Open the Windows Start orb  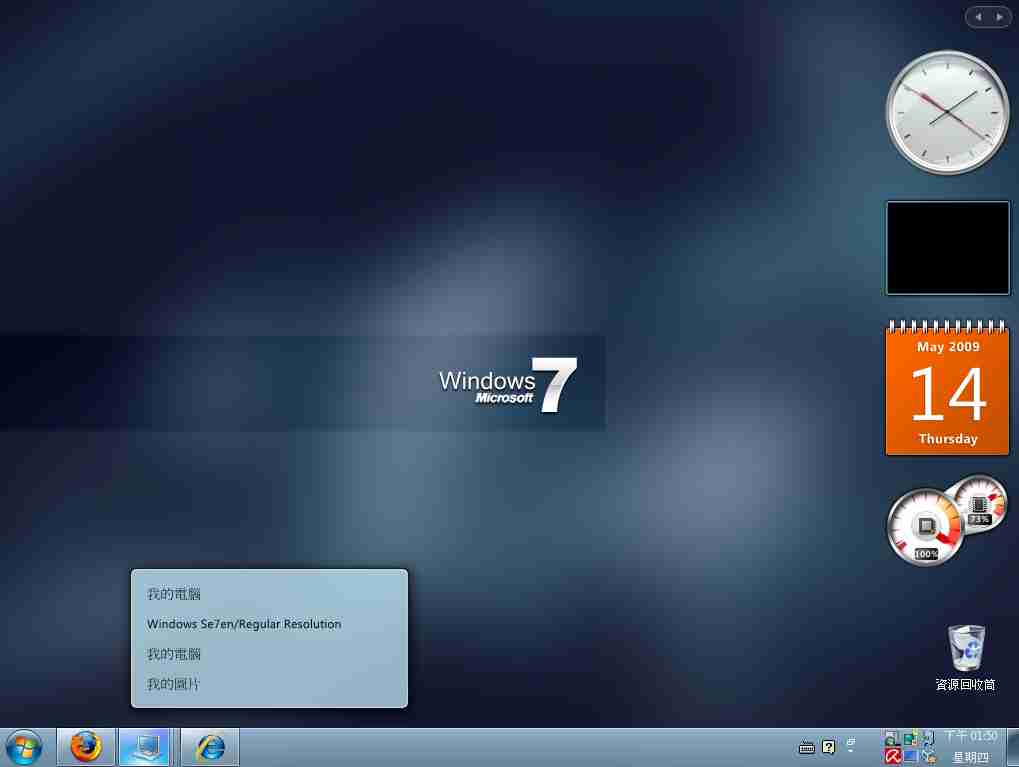point(24,746)
